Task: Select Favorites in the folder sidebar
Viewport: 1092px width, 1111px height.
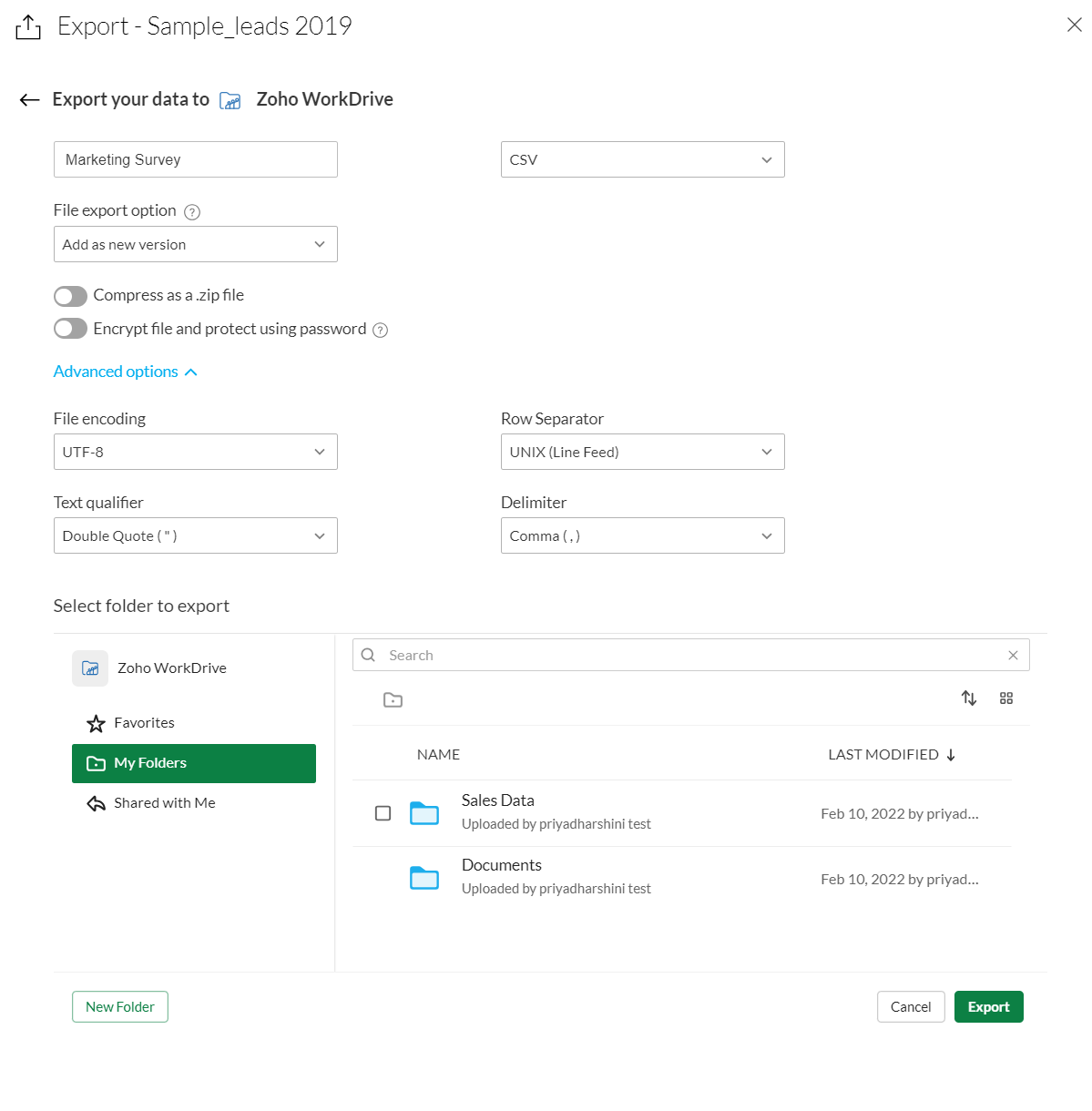Action: [144, 723]
